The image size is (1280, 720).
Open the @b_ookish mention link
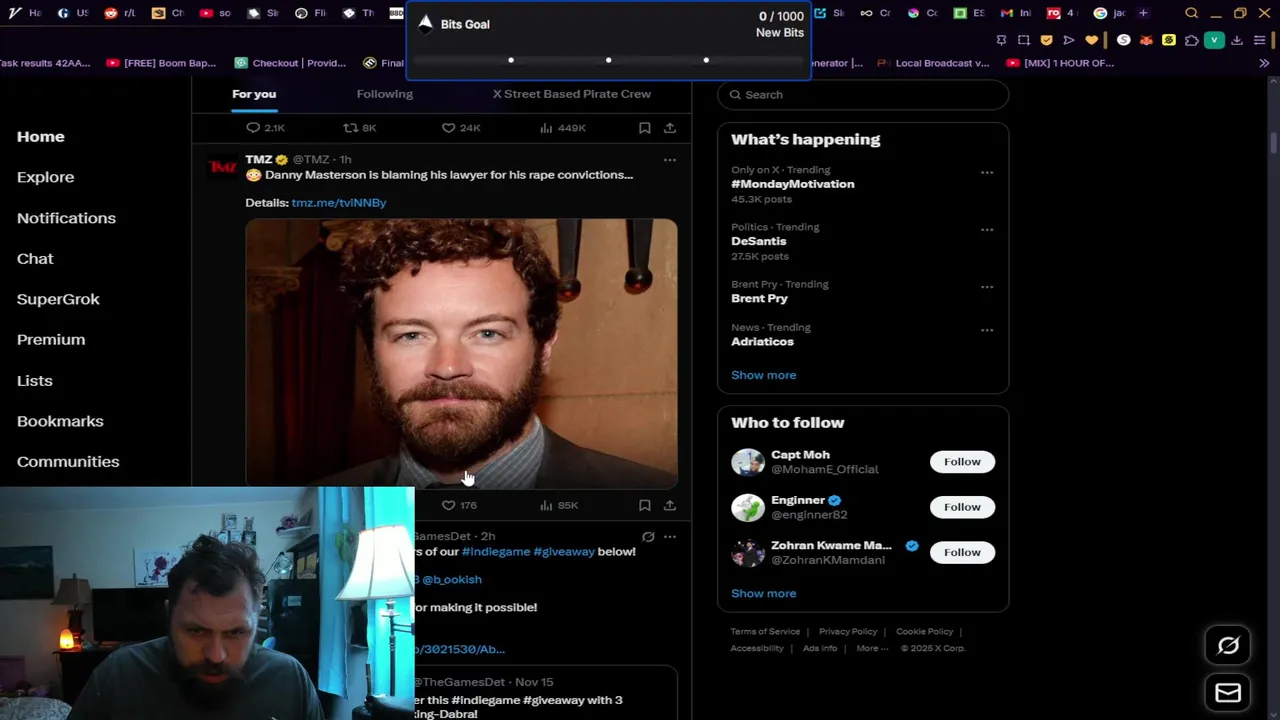click(x=452, y=580)
